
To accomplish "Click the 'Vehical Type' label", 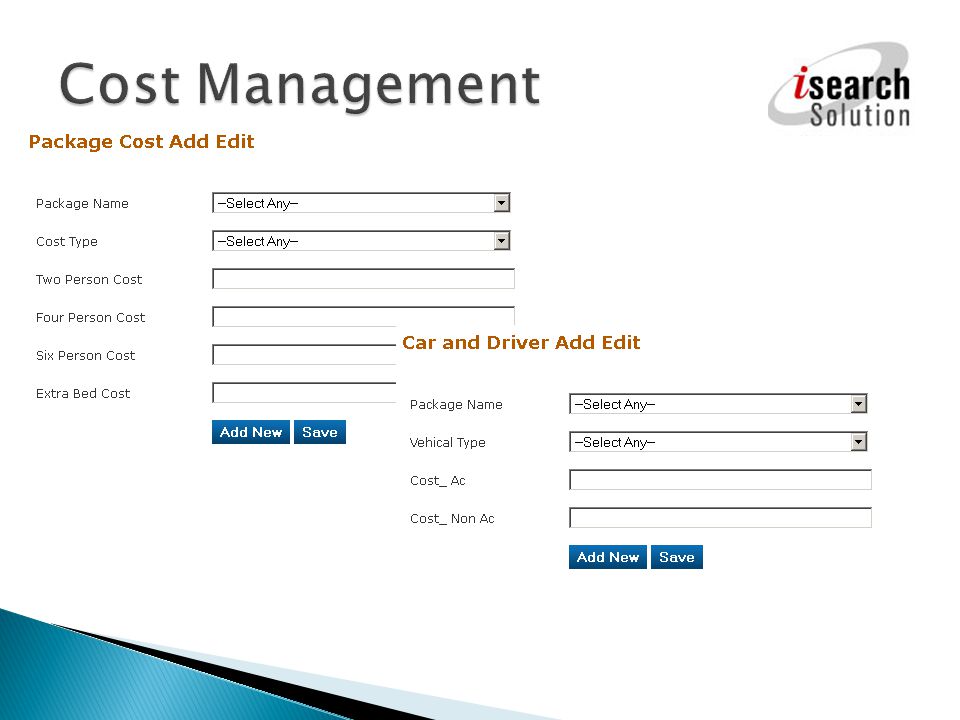I will (x=448, y=443).
